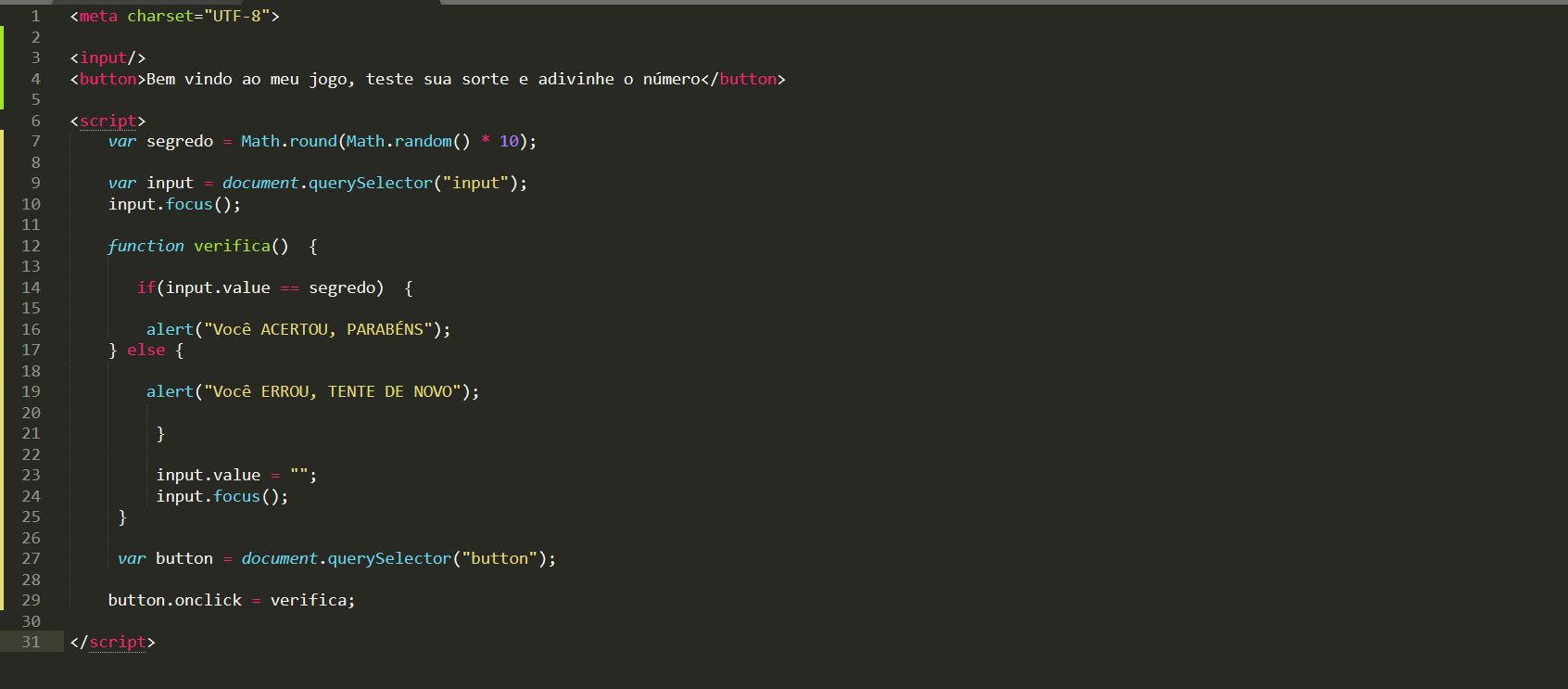Viewport: 1568px width, 689px height.
Task: Click the closing brace on line 21
Action: coord(160,433)
